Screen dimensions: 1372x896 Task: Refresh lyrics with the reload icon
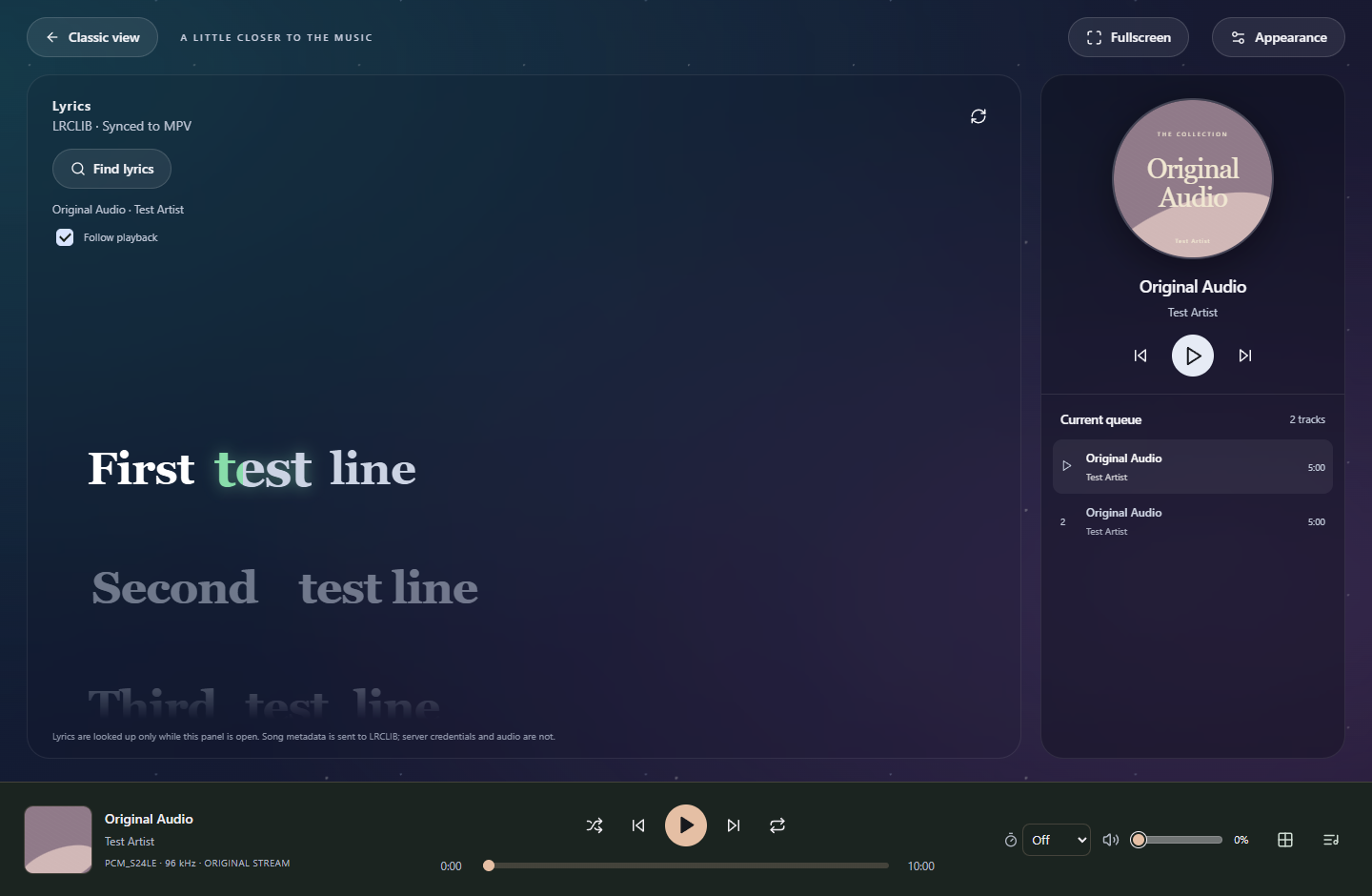[979, 116]
